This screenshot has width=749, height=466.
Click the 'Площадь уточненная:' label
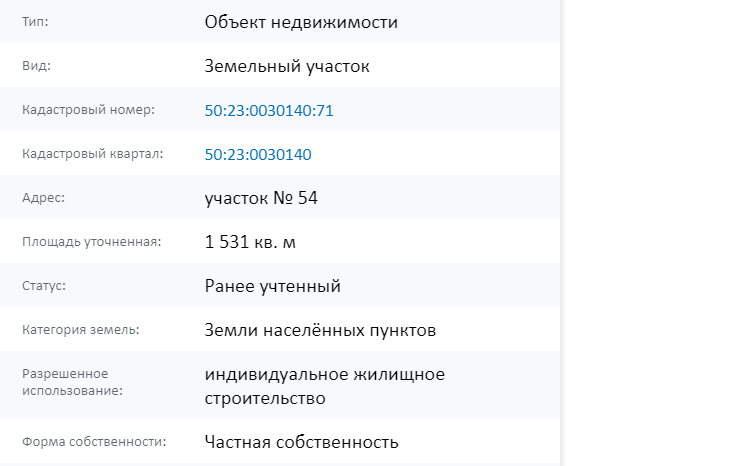pyautogui.click(x=92, y=242)
